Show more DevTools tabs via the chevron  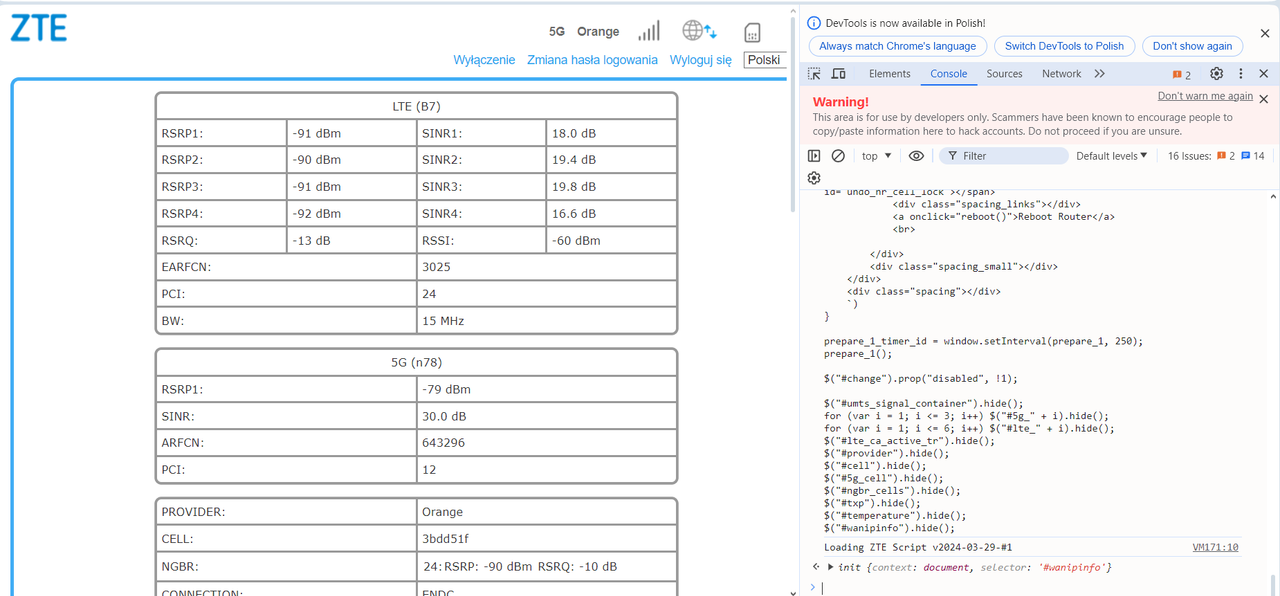coord(1099,74)
